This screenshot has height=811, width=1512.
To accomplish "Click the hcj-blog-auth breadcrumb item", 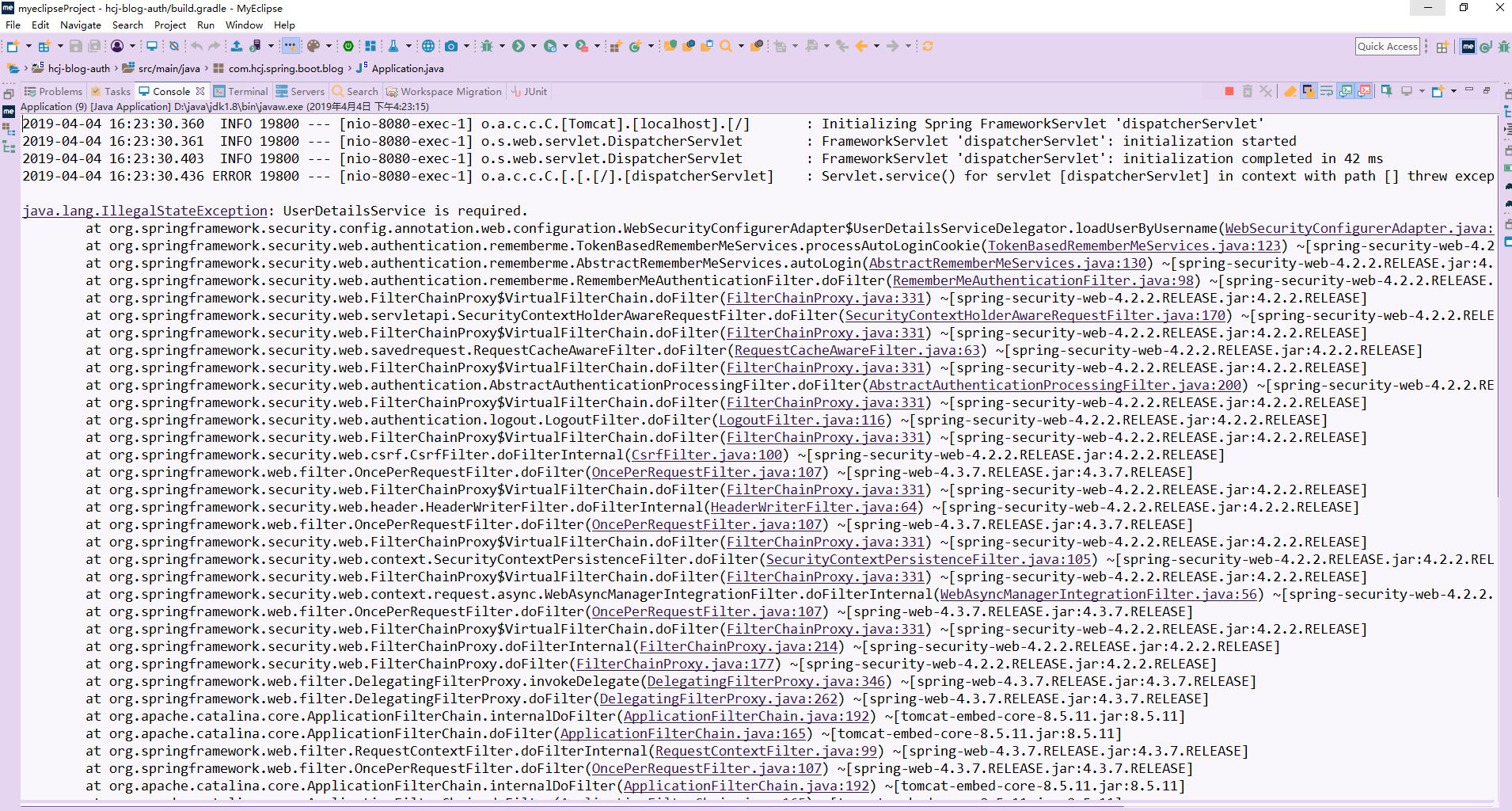I will pyautogui.click(x=71, y=68).
